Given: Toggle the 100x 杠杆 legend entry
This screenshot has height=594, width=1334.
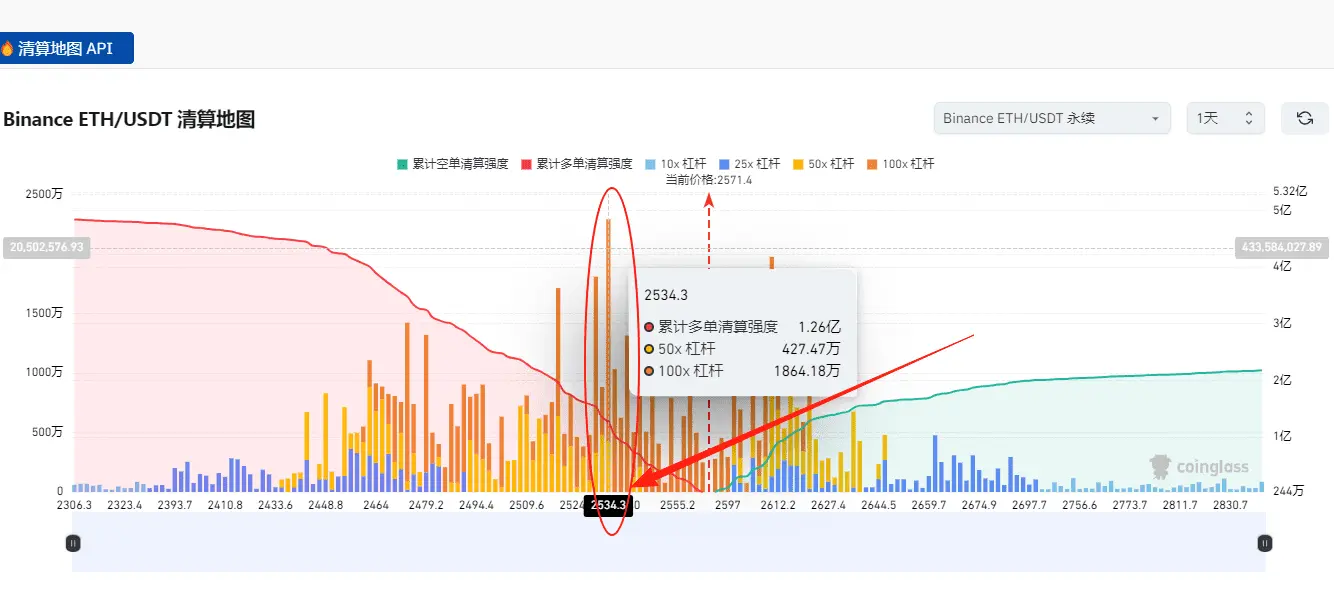Looking at the screenshot, I should click(900, 163).
